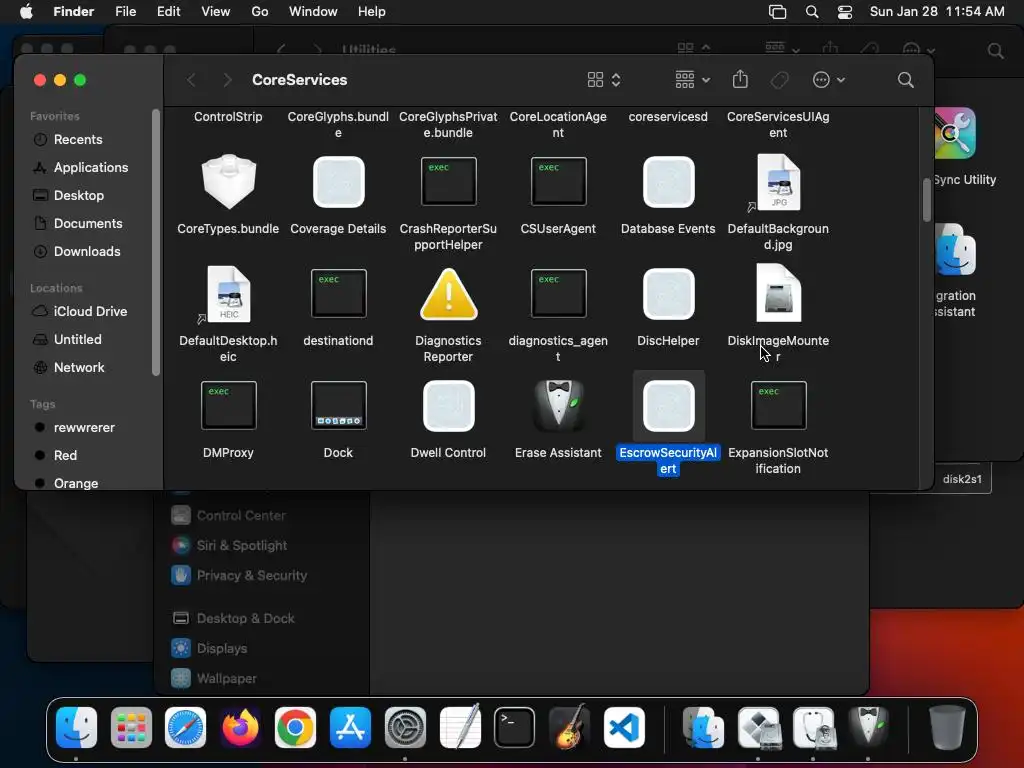Open Spotlight search in the menu bar
The height and width of the screenshot is (768, 1024).
pyautogui.click(x=812, y=12)
